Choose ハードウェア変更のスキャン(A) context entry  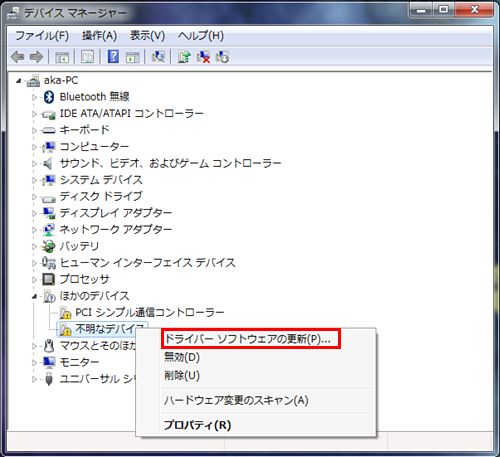click(x=236, y=400)
